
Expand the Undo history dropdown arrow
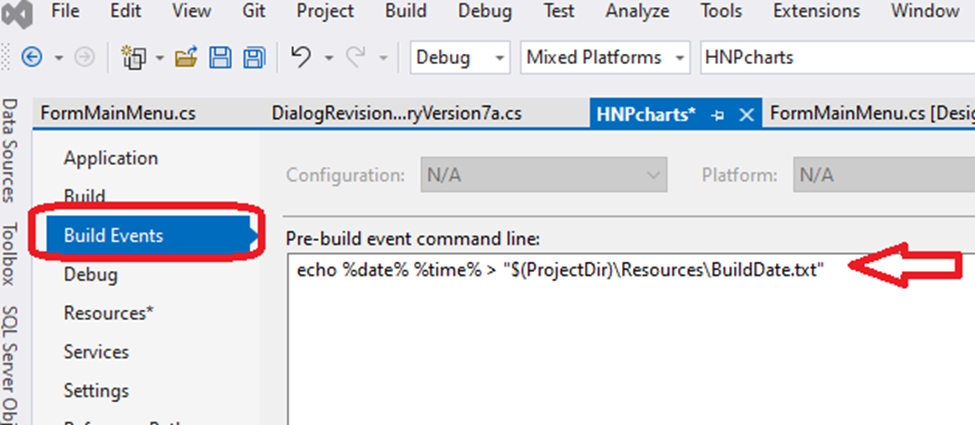pos(328,58)
